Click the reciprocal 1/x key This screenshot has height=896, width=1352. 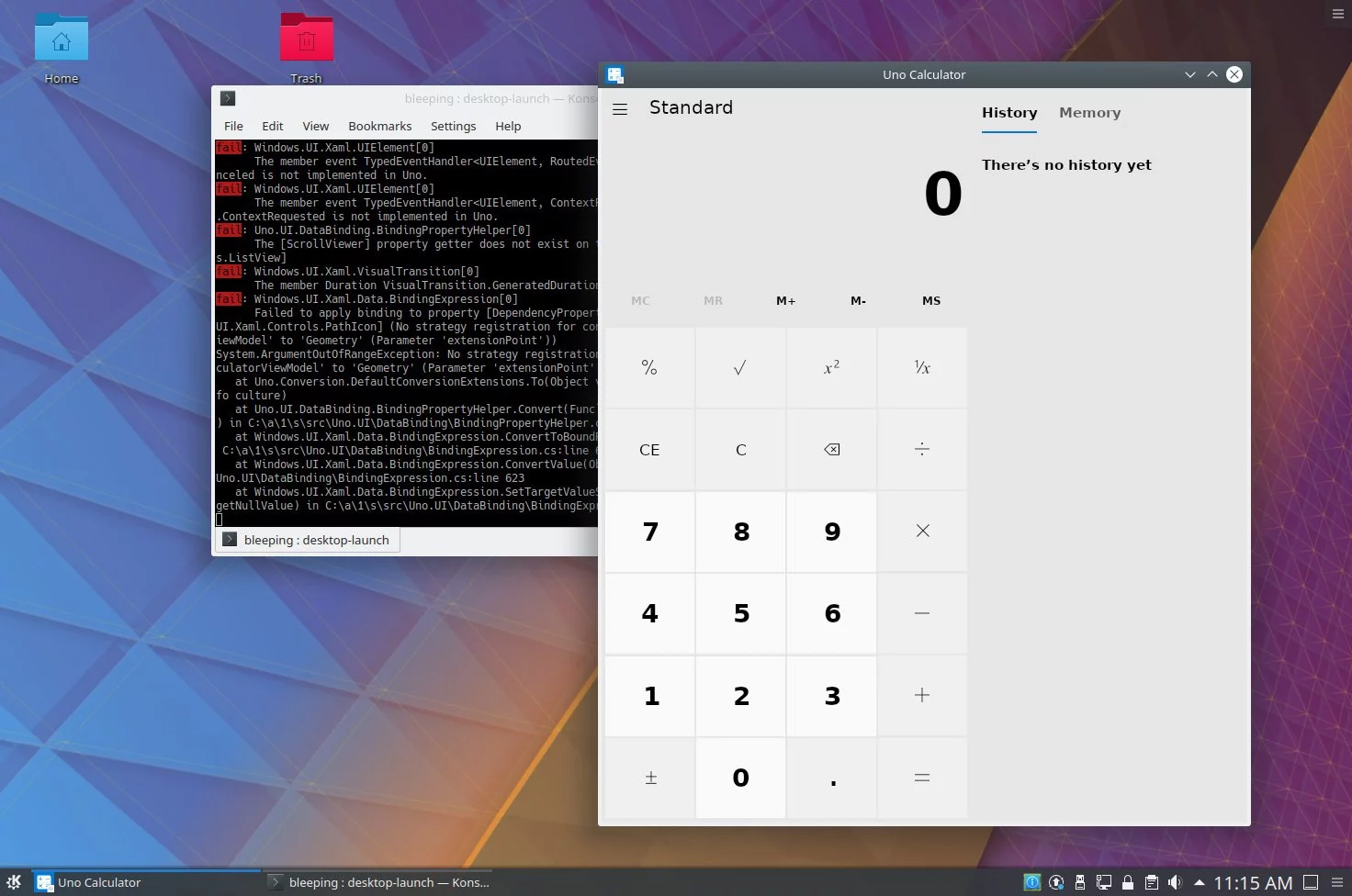tap(922, 368)
